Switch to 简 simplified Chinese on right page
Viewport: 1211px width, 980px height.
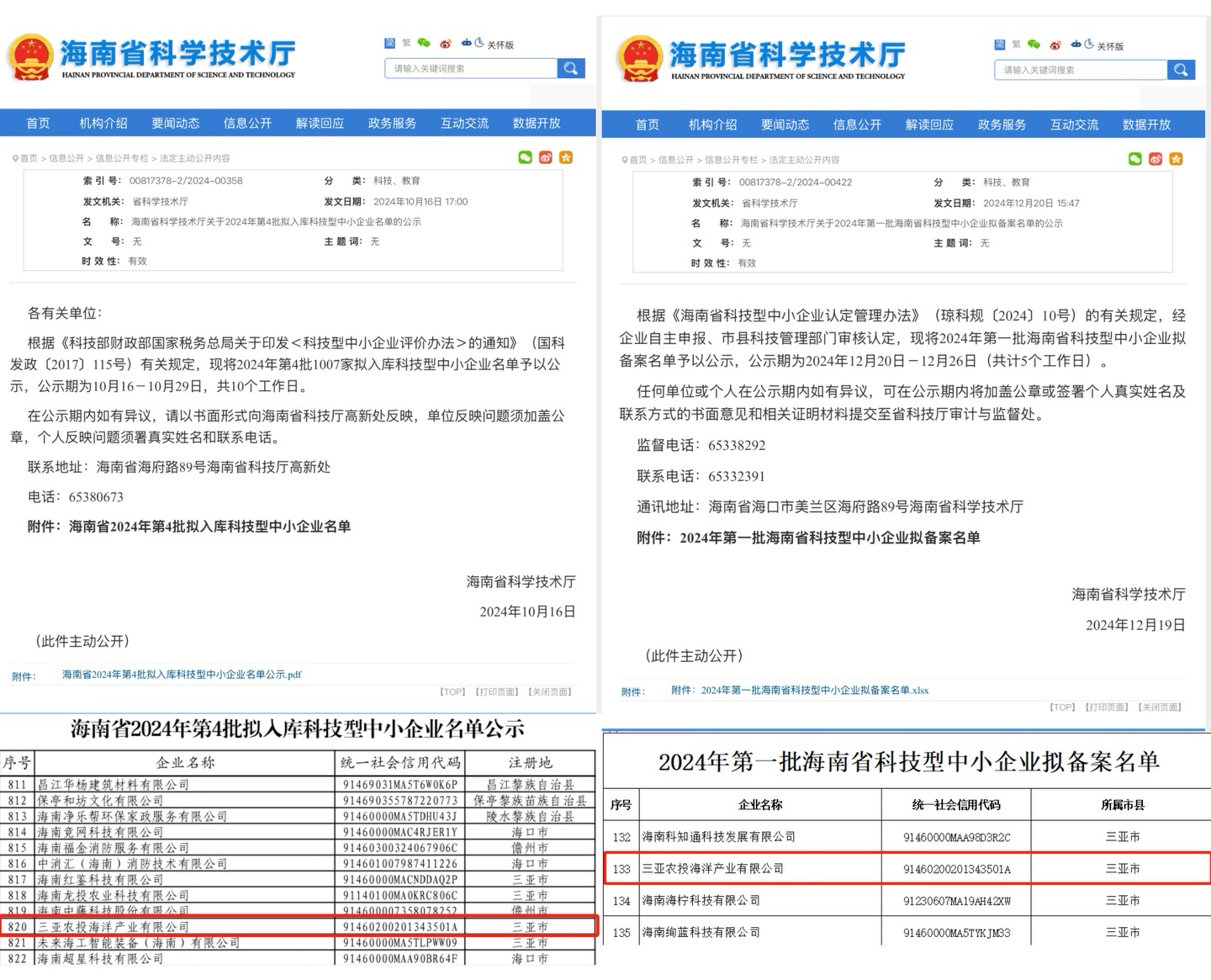coord(999,45)
